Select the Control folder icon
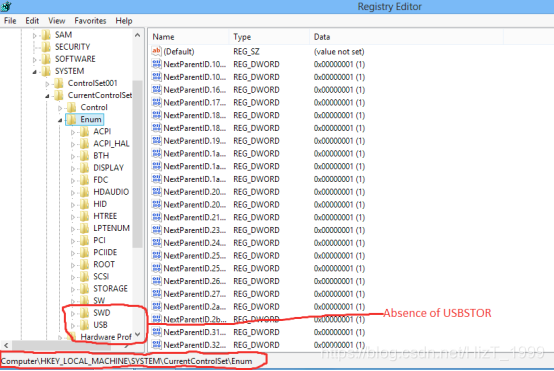The height and width of the screenshot is (371, 554). [72, 107]
